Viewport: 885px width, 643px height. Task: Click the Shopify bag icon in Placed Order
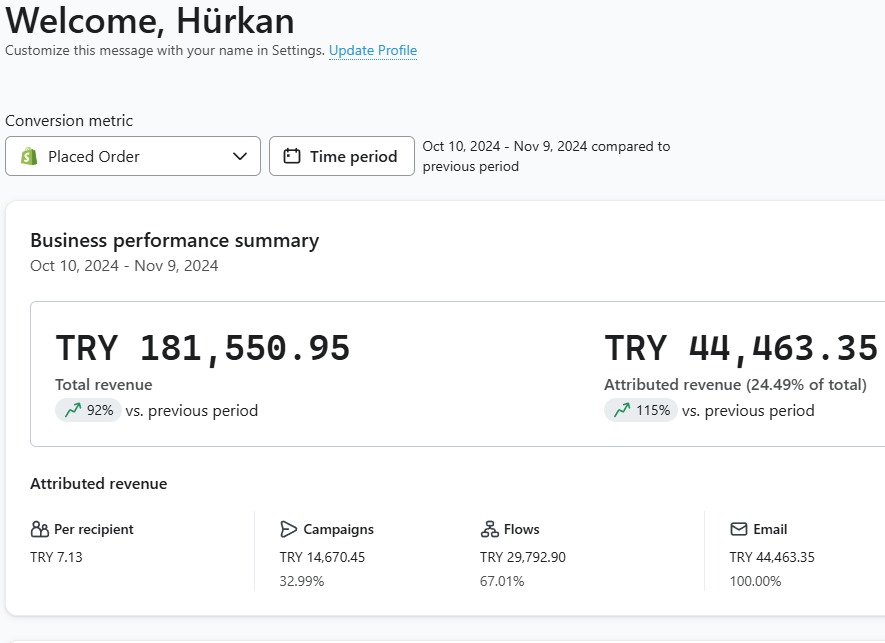[29, 156]
